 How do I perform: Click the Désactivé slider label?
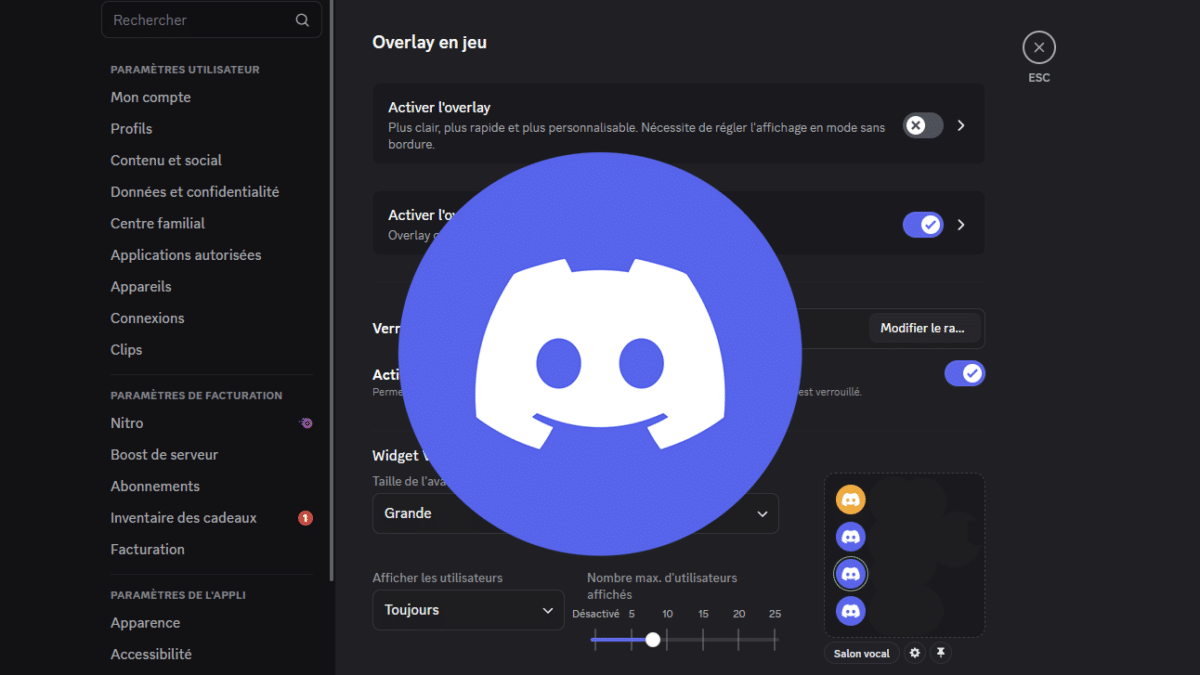[x=596, y=614]
